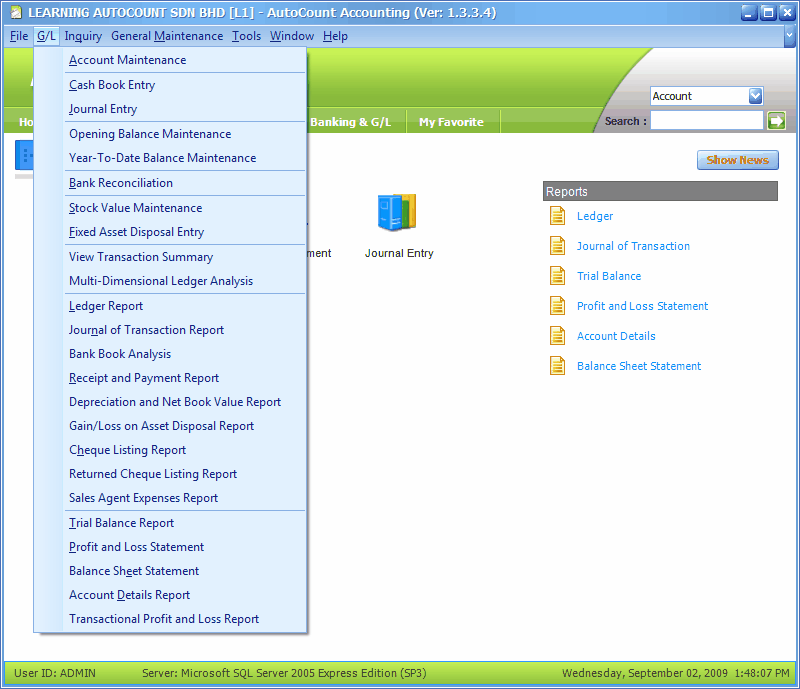Click the green search go arrow
This screenshot has height=689, width=800.
[x=776, y=121]
